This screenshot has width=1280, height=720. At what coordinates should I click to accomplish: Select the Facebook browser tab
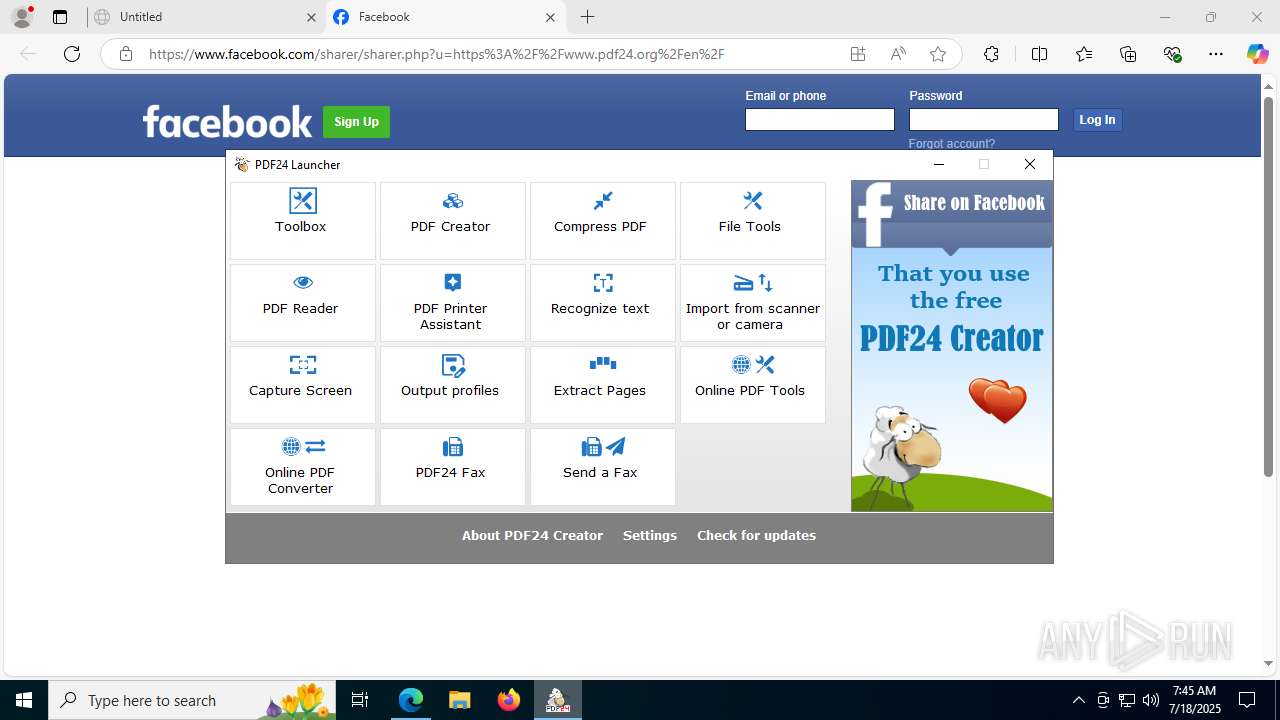[x=445, y=17]
